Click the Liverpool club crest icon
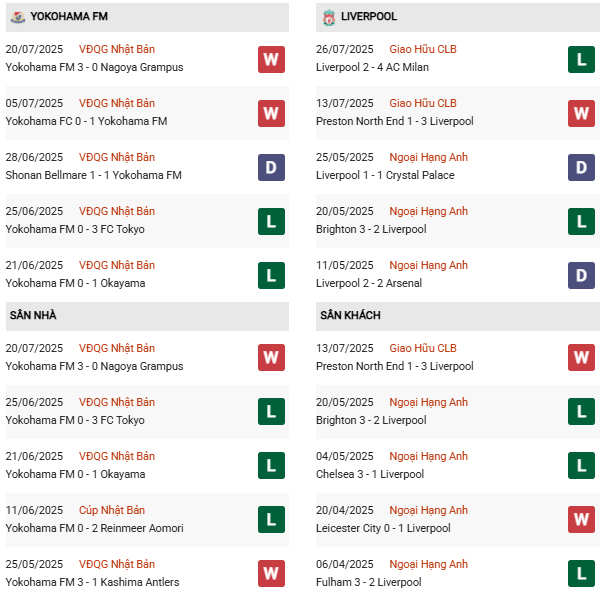Image resolution: width=600 pixels, height=594 pixels. click(328, 17)
